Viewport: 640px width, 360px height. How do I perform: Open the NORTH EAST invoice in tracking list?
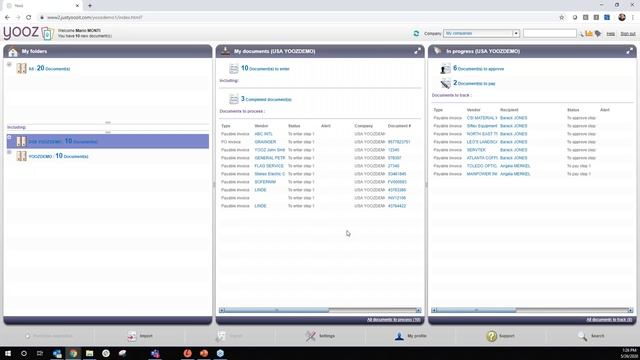point(482,134)
